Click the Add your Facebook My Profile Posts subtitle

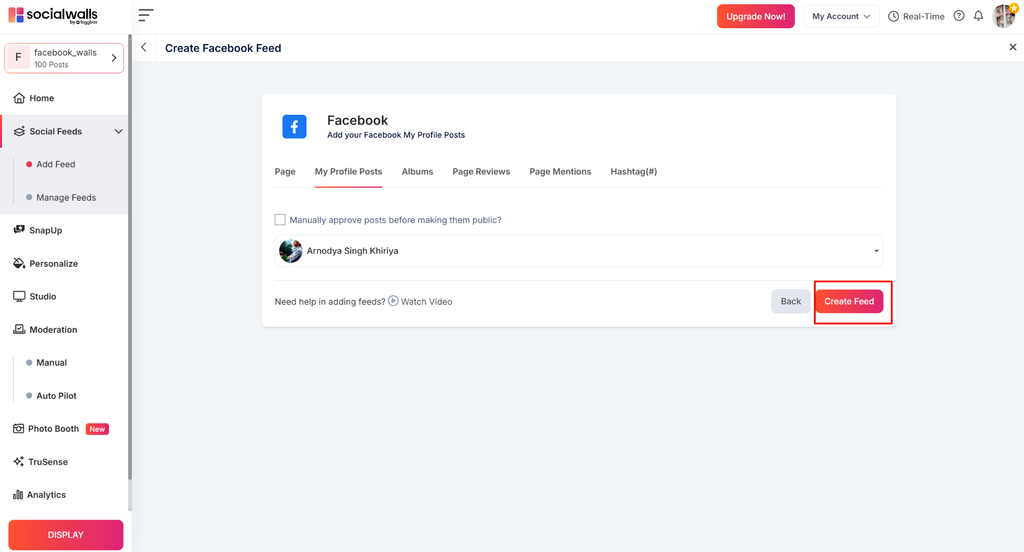coord(396,135)
